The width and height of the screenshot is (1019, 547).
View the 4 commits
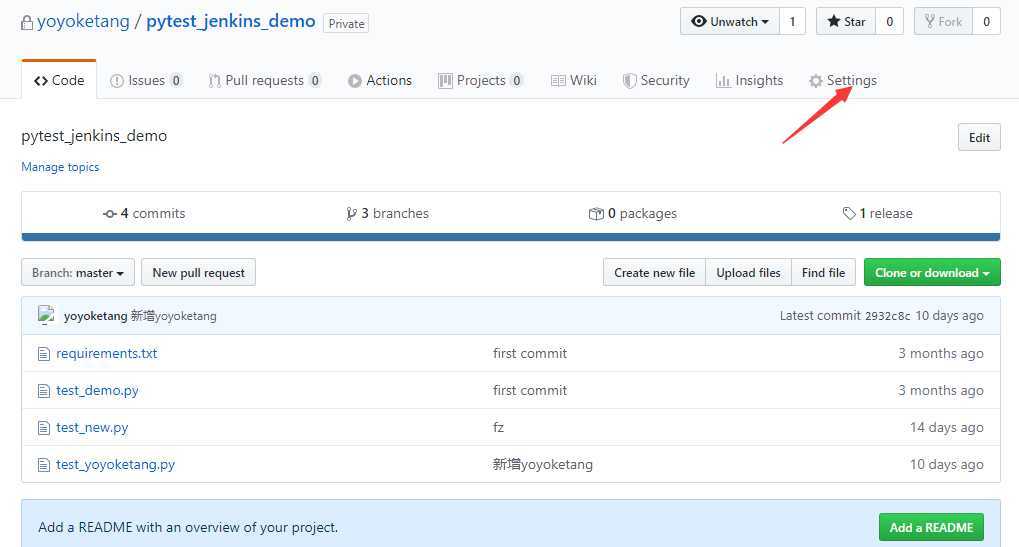(x=144, y=213)
